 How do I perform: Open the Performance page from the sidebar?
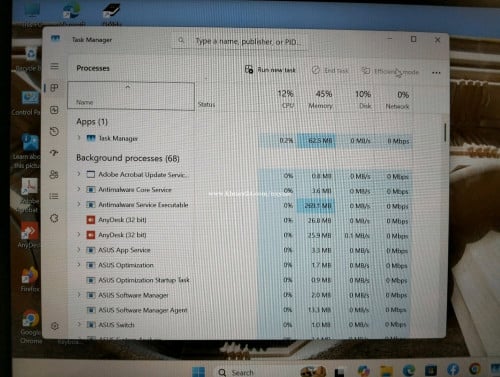tap(54, 110)
